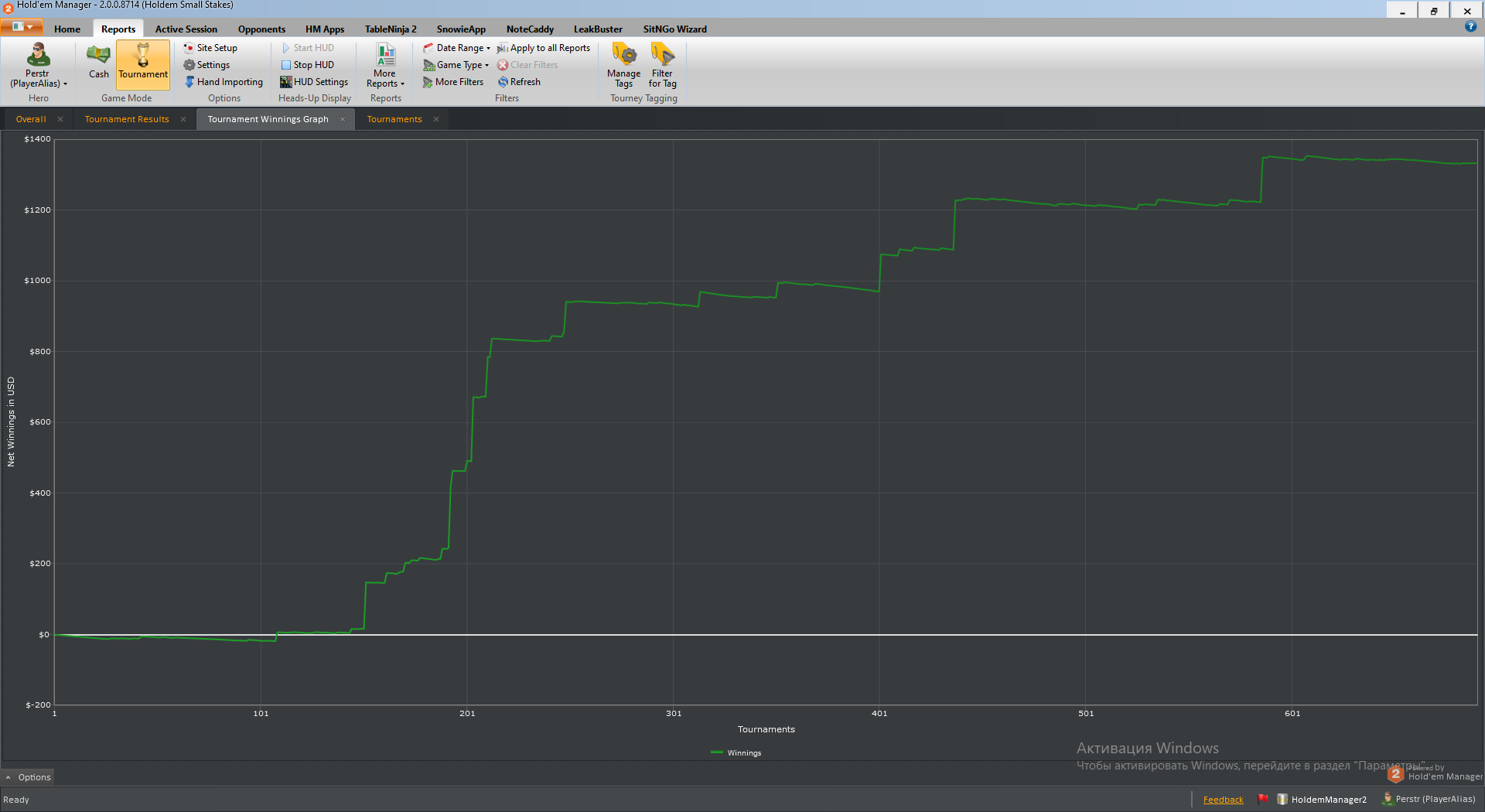Click the Feedback link
The height and width of the screenshot is (812, 1485).
click(1223, 800)
